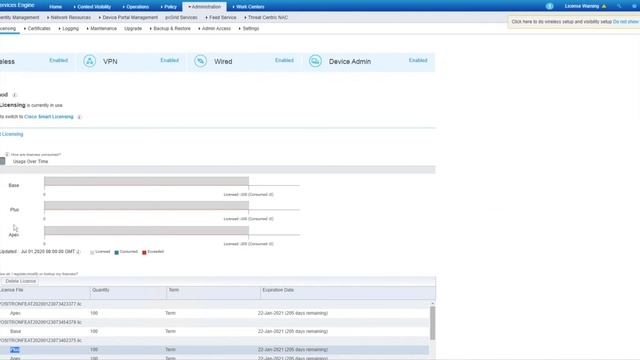
Task: Open the Administration menu tab
Action: (x=204, y=7)
